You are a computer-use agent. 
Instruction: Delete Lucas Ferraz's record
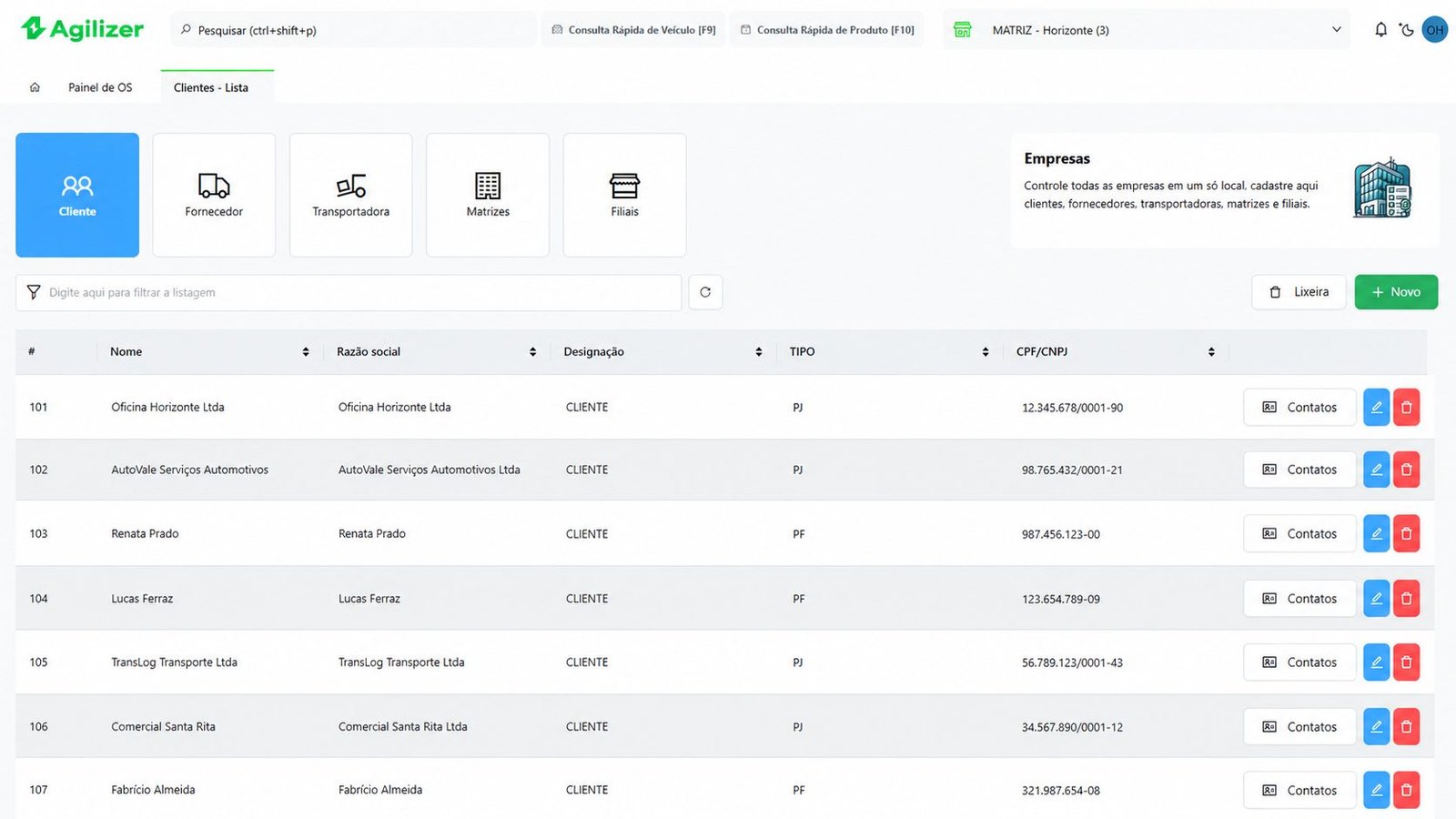coord(1406,598)
